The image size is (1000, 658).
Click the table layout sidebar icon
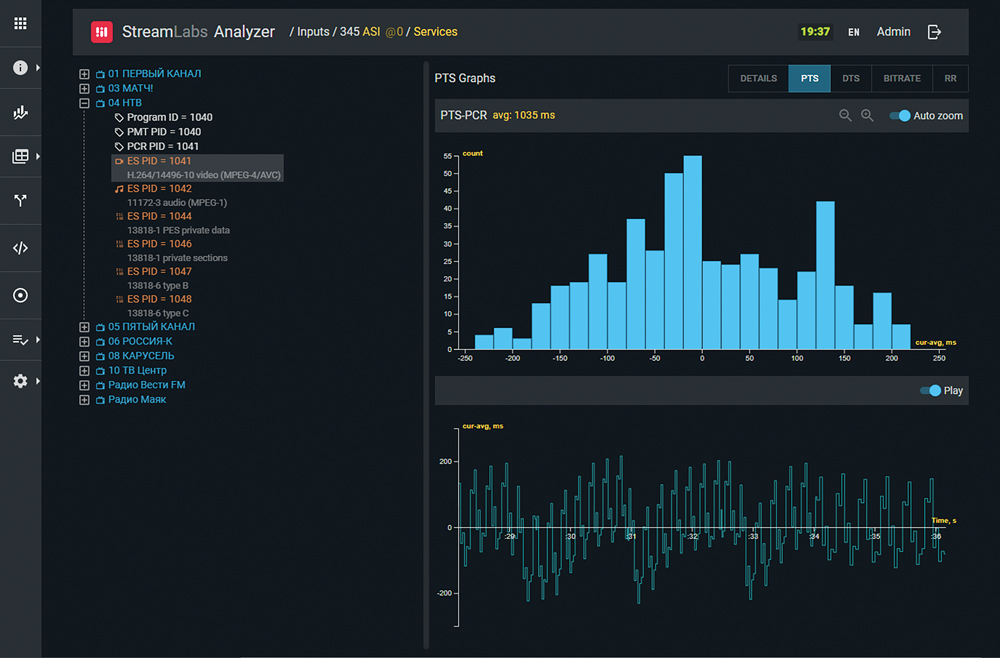(20, 157)
